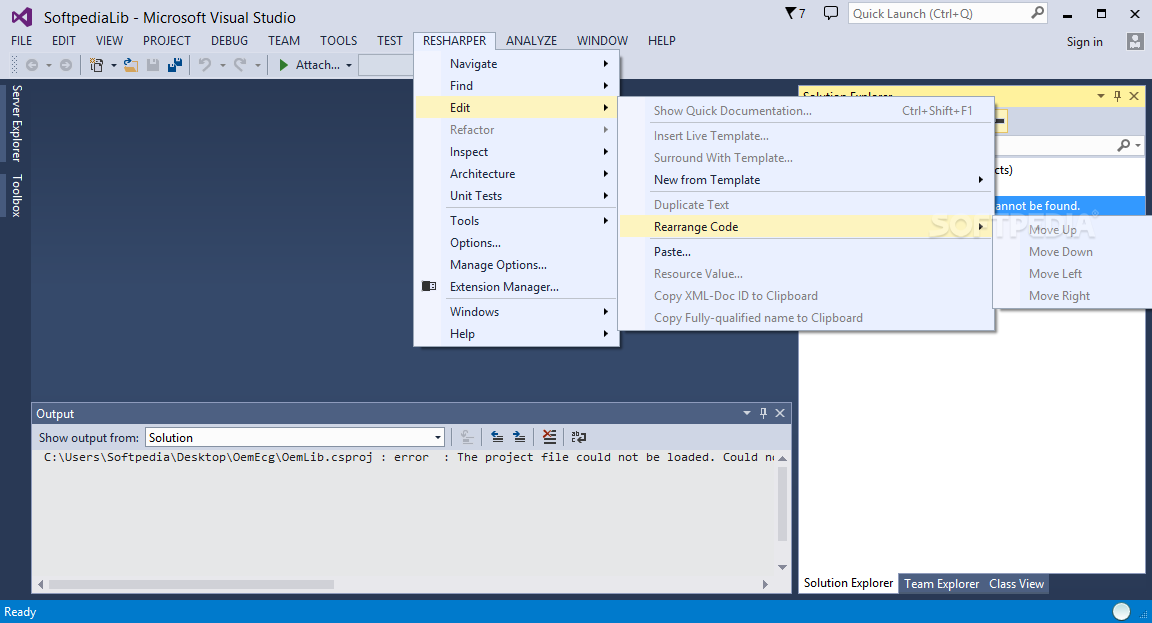Image resolution: width=1152 pixels, height=623 pixels.
Task: Open the Redo history dropdown arrow
Action: coord(257,65)
